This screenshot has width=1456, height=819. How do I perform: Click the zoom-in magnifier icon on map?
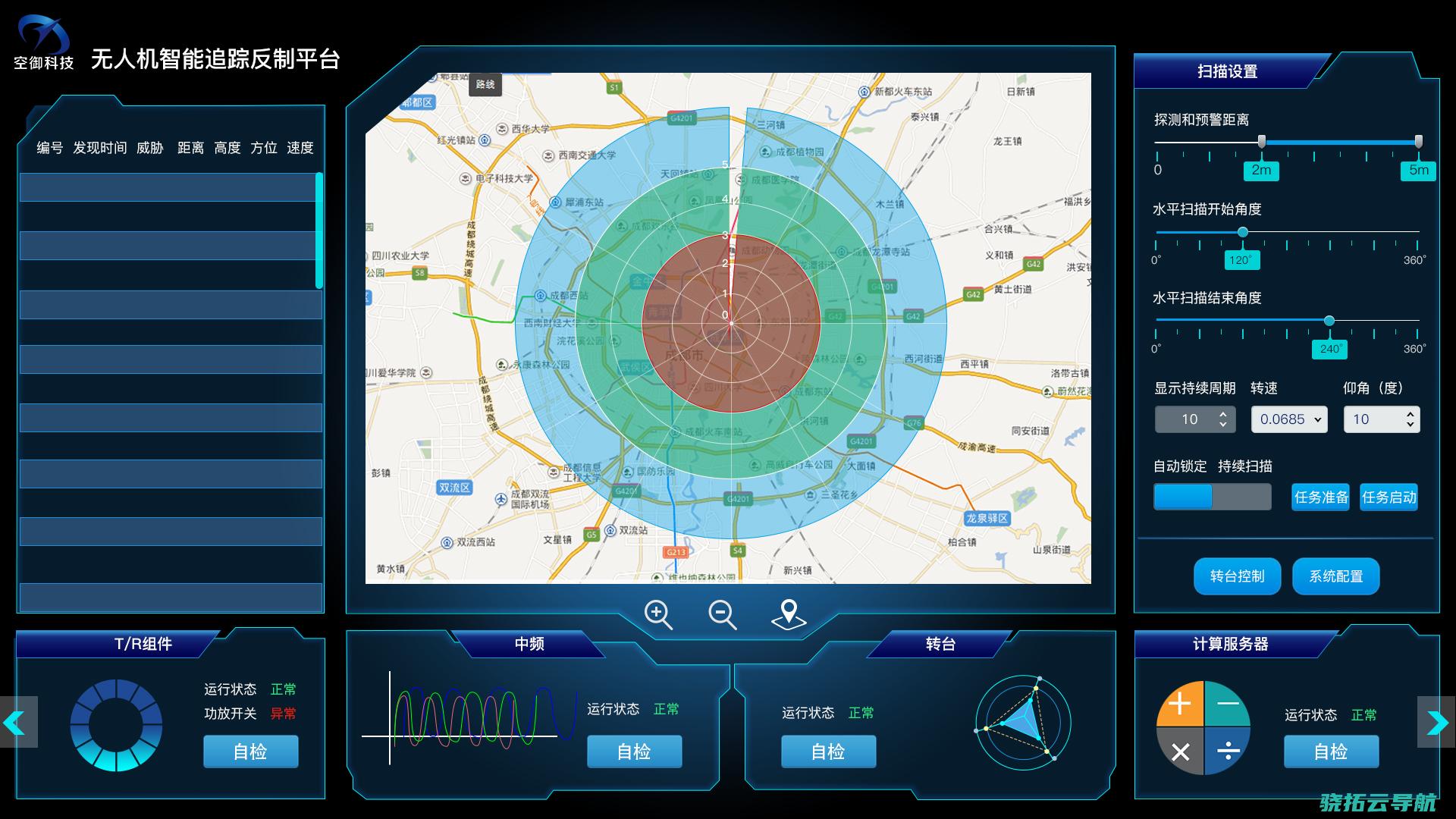[655, 612]
